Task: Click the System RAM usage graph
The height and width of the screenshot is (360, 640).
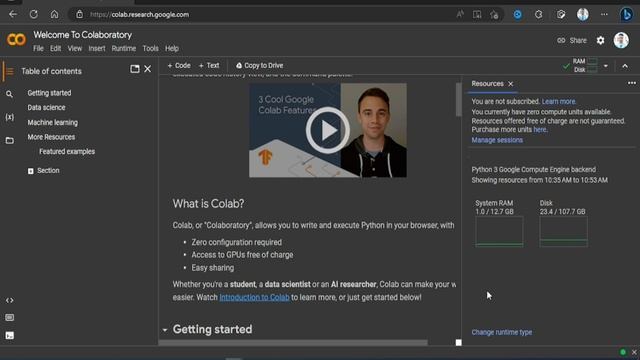Action: 499,232
